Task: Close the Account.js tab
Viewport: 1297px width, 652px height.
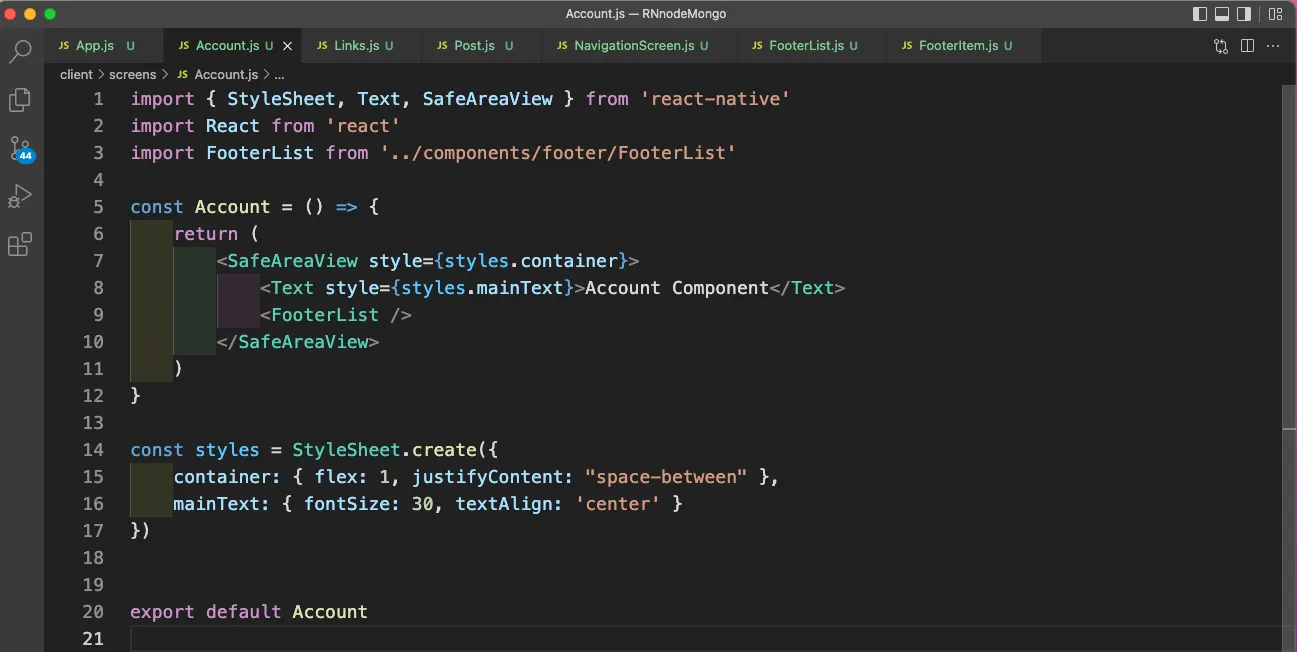Action: tap(288, 46)
